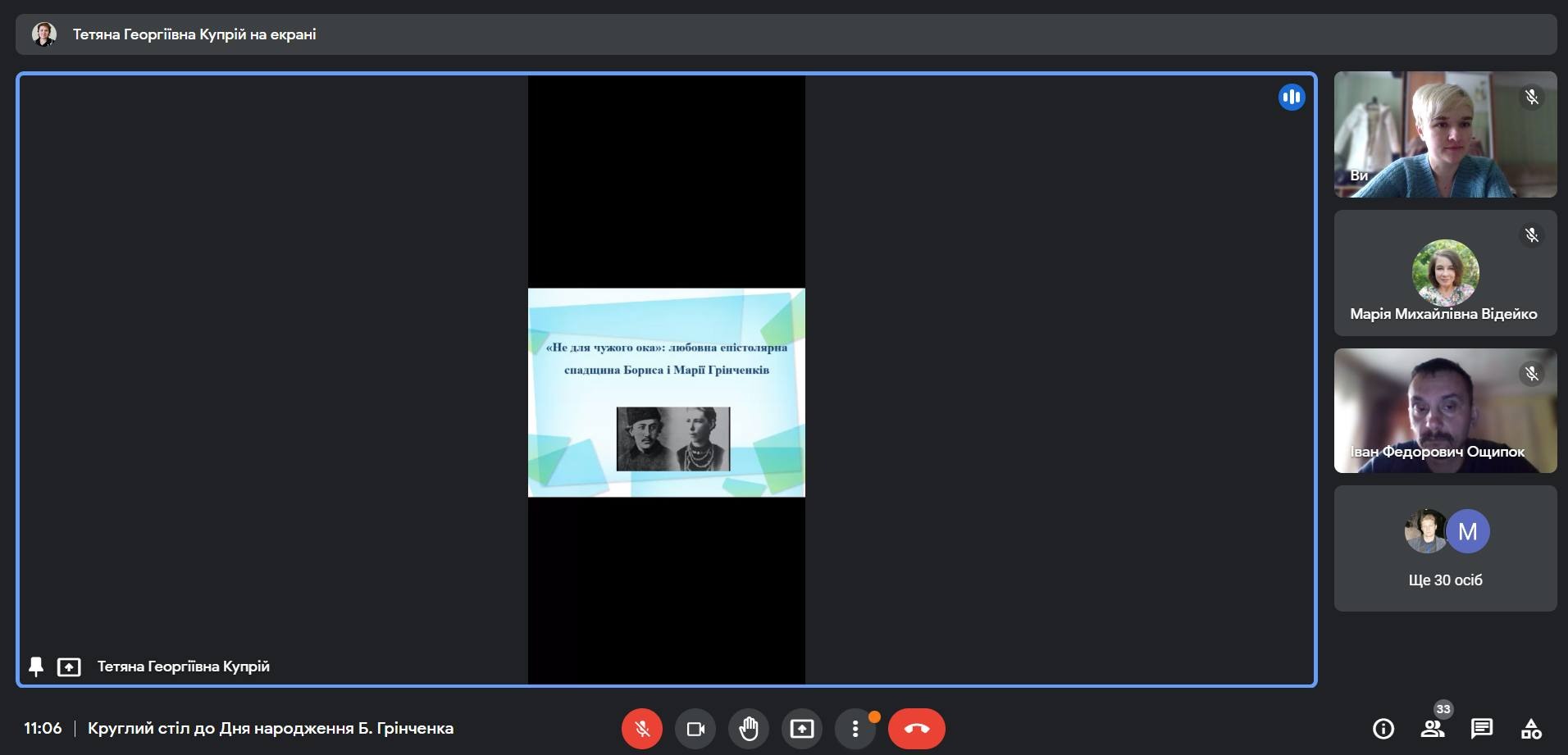The height and width of the screenshot is (755, 1568).
Task: Open the meeting details info icon
Action: tap(1383, 729)
